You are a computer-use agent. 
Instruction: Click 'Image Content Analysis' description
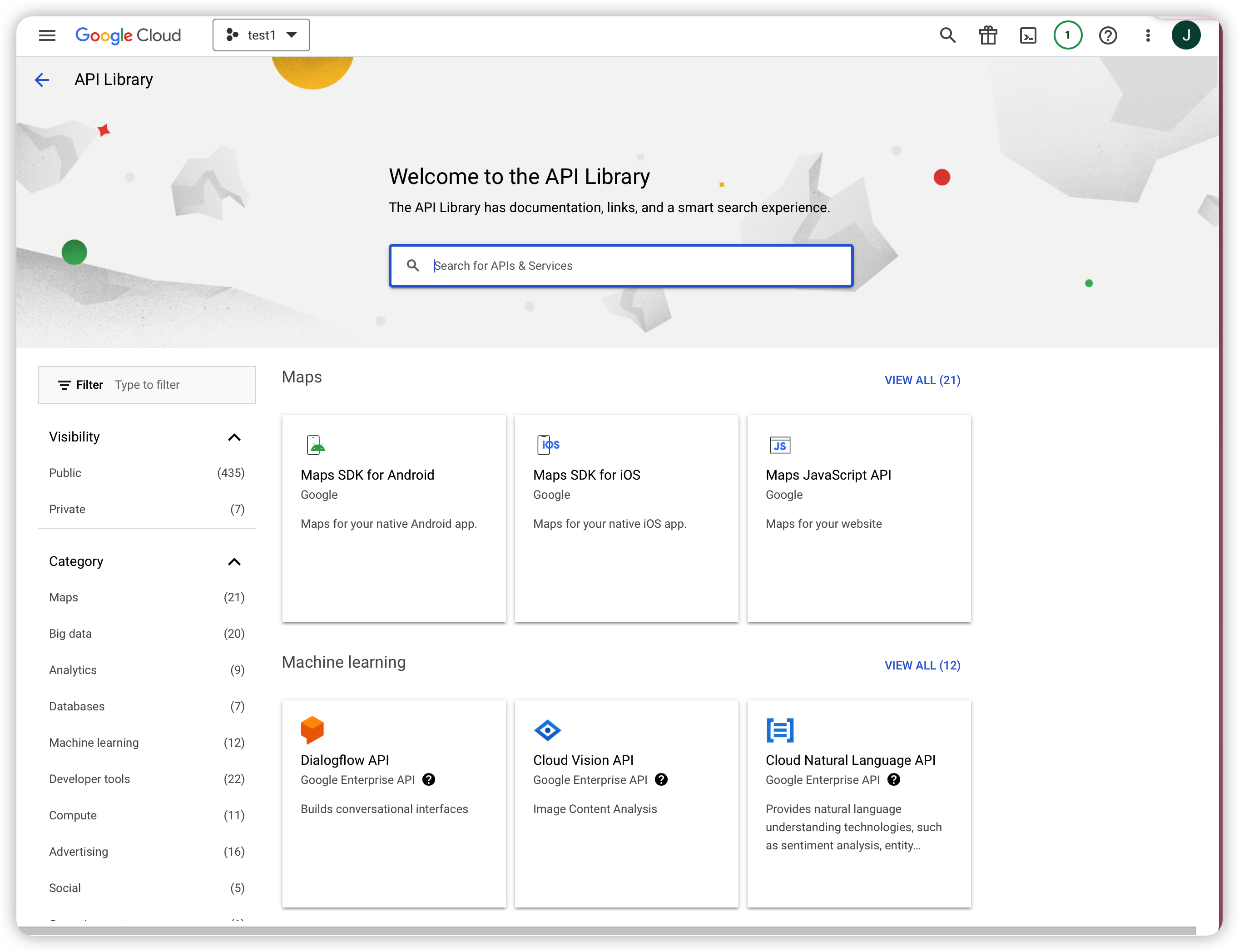(595, 809)
